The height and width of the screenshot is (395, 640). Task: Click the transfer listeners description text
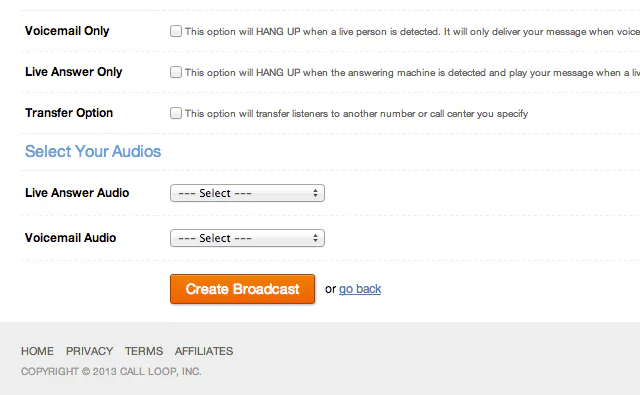(x=356, y=113)
